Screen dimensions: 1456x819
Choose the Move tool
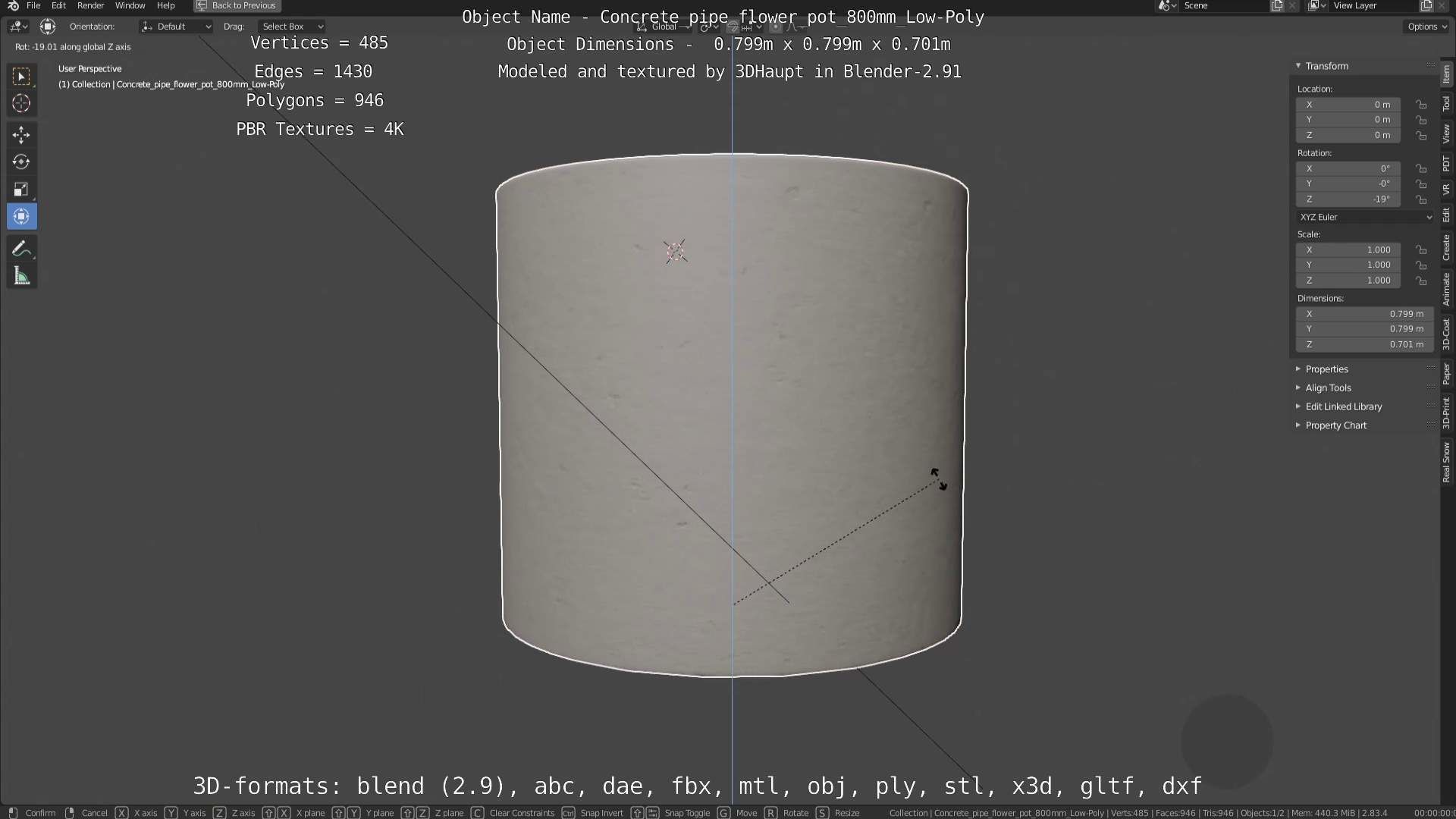coord(21,135)
